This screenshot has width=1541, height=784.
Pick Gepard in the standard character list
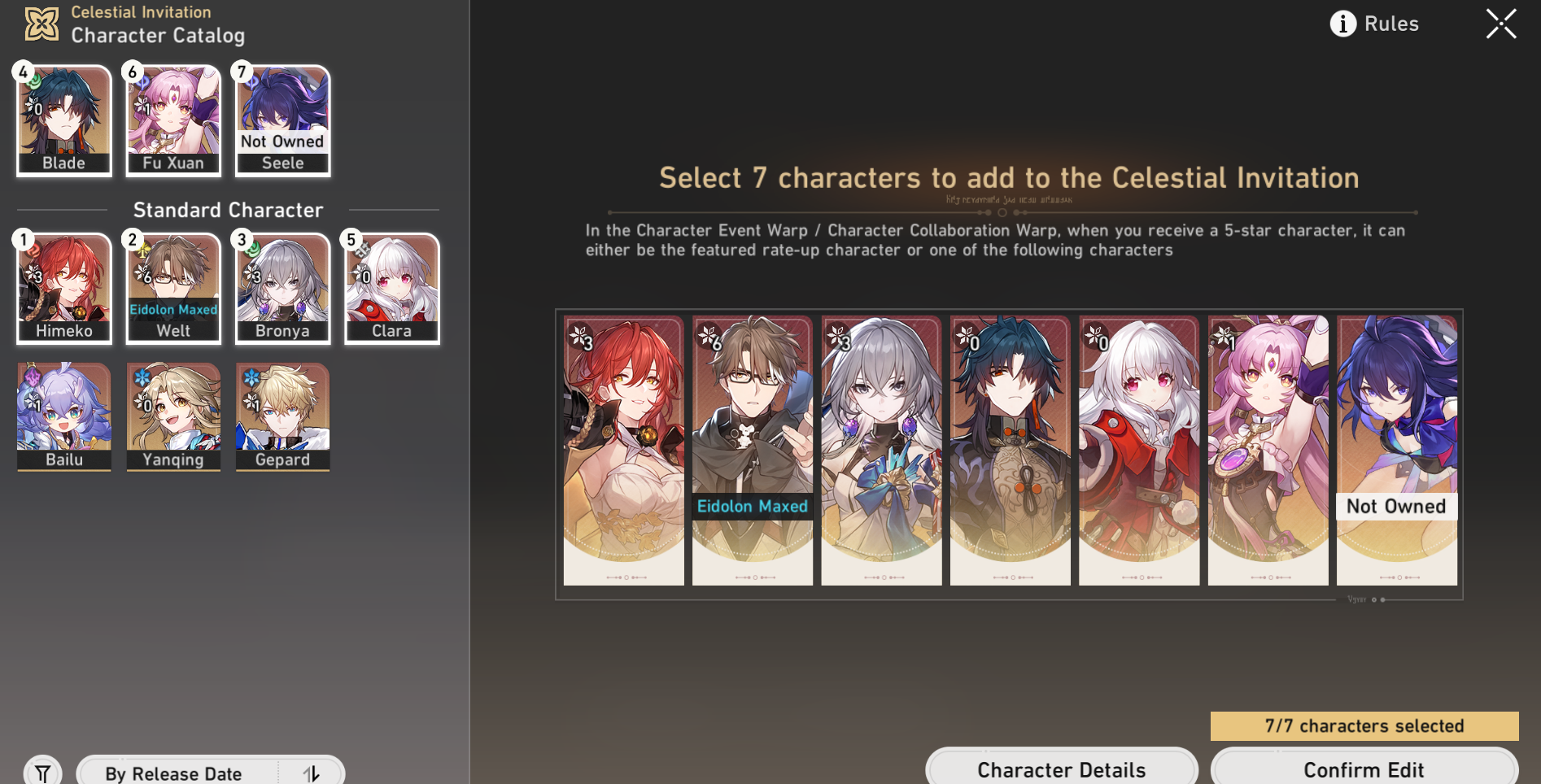tap(283, 416)
